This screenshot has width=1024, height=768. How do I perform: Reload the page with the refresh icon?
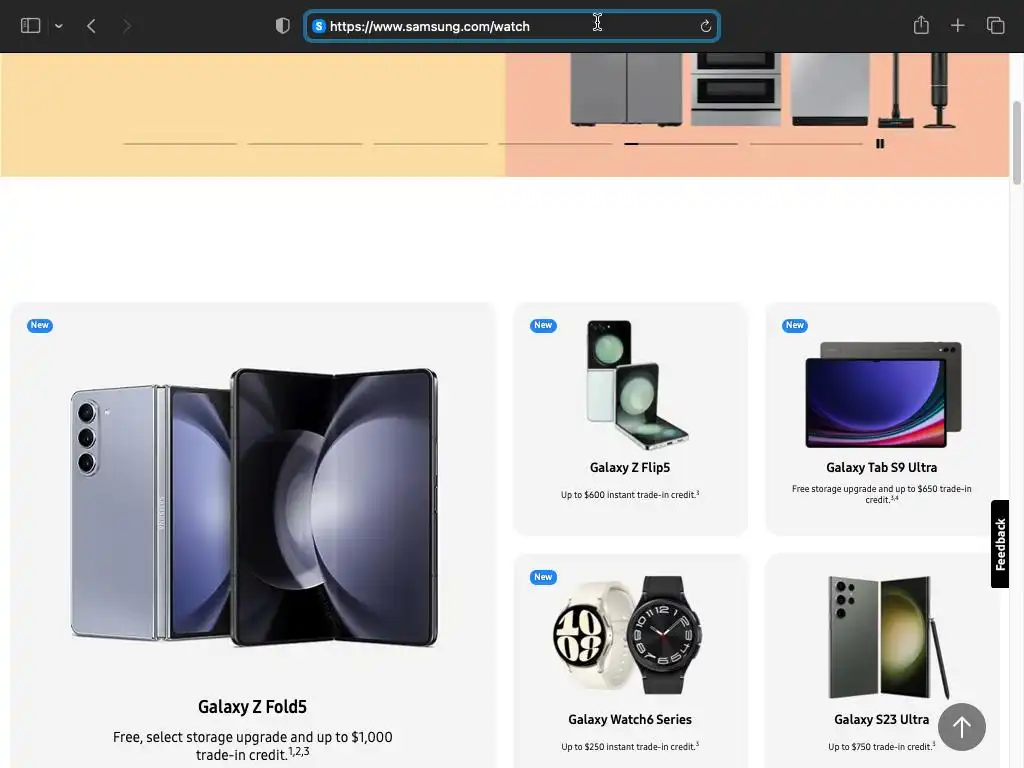tap(705, 26)
